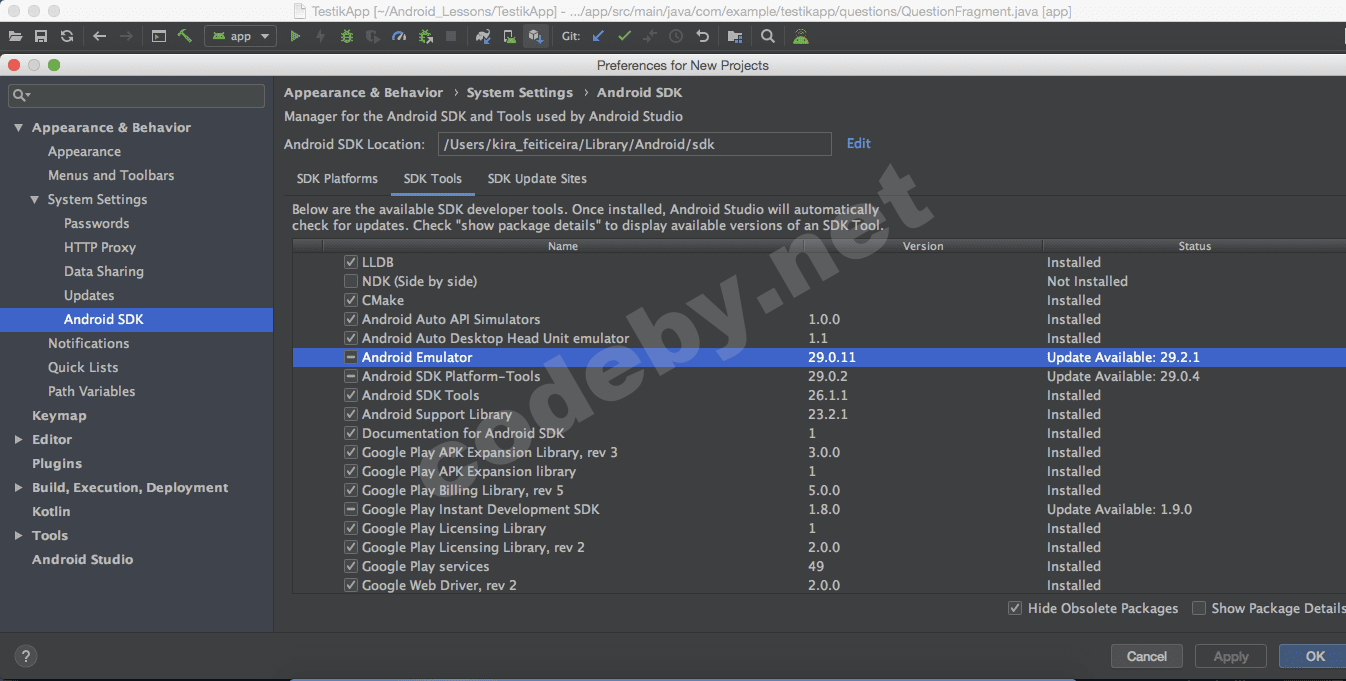Click the Cancel button
This screenshot has width=1346, height=681.
(x=1147, y=656)
